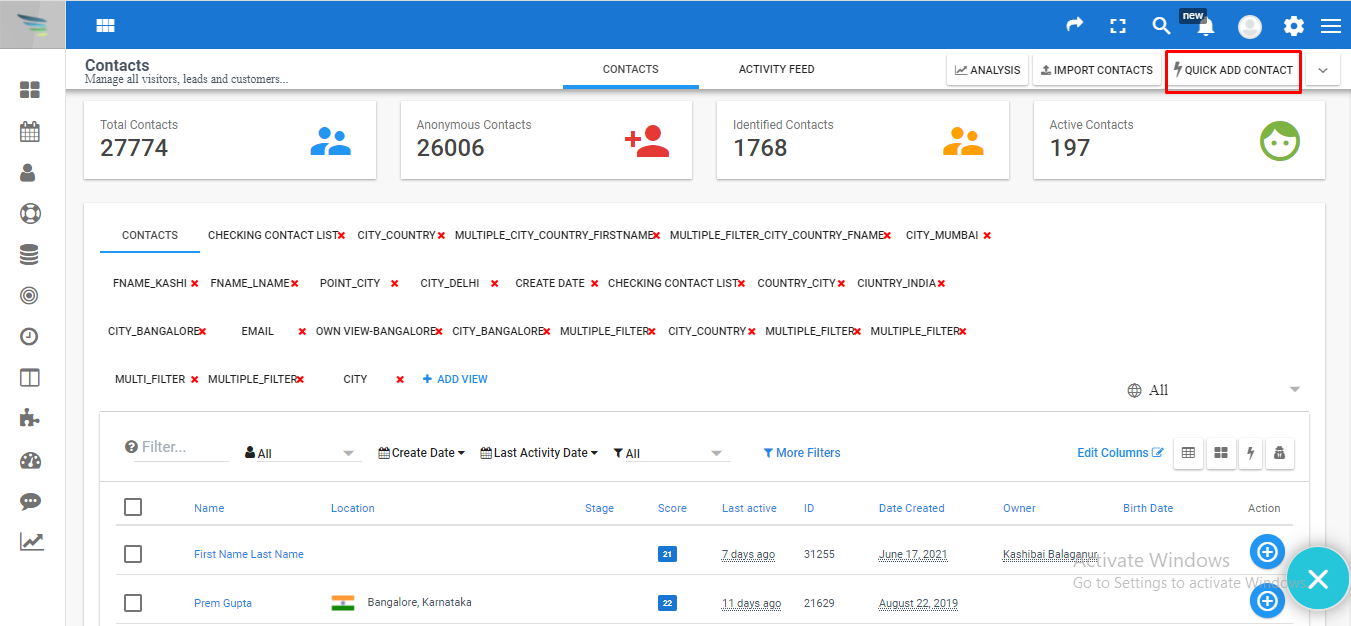Check the First Name Last Name row checkbox
1351x626 pixels.
(x=133, y=554)
